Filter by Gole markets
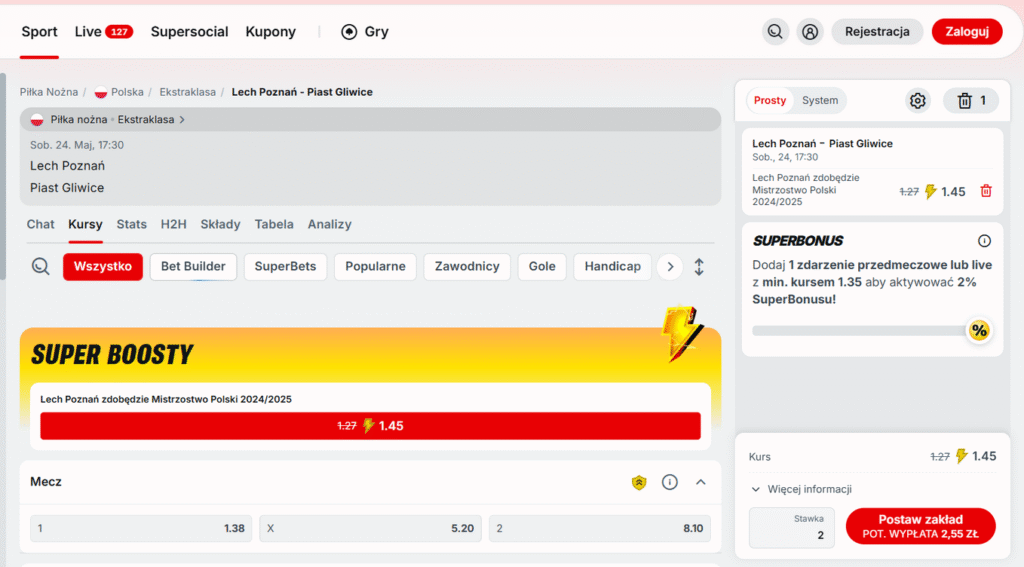 [x=542, y=267]
